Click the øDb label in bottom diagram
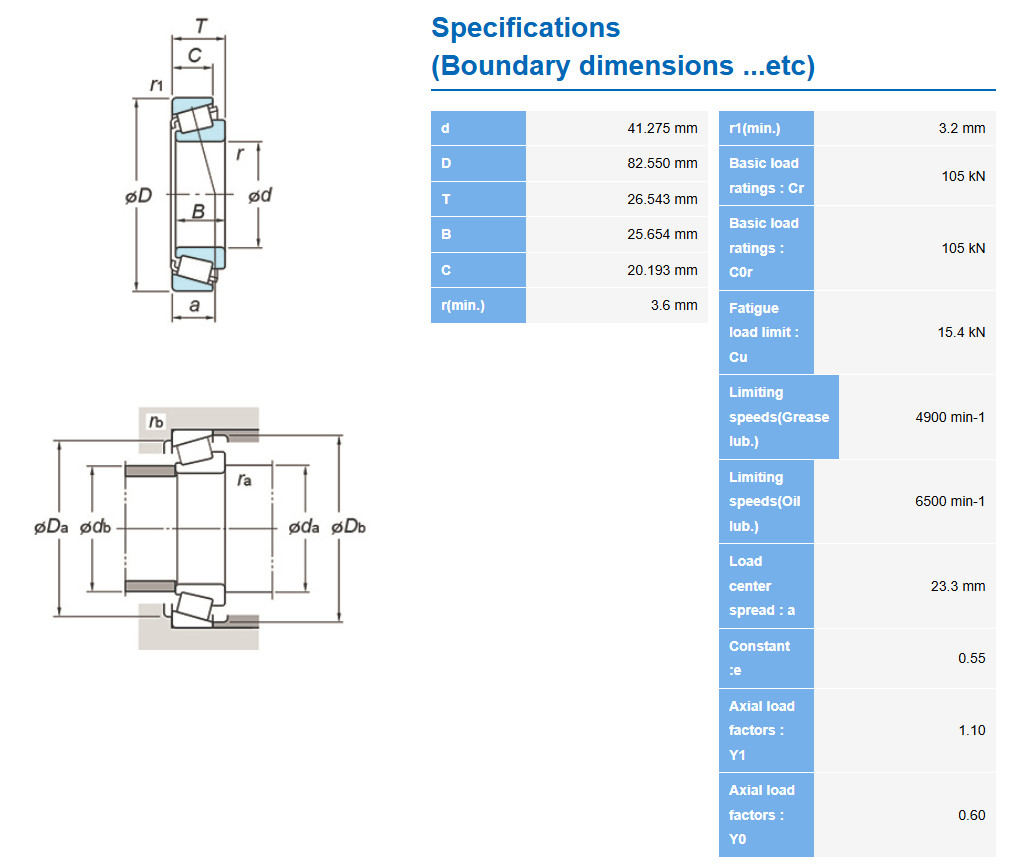The width and height of the screenshot is (1014, 865). tap(349, 527)
